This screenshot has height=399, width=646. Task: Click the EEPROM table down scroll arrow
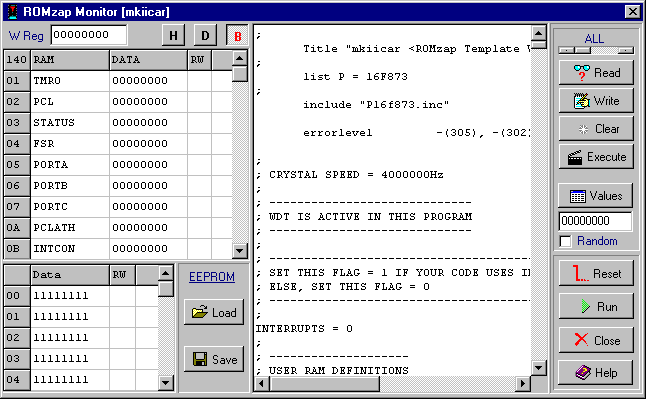pos(166,383)
